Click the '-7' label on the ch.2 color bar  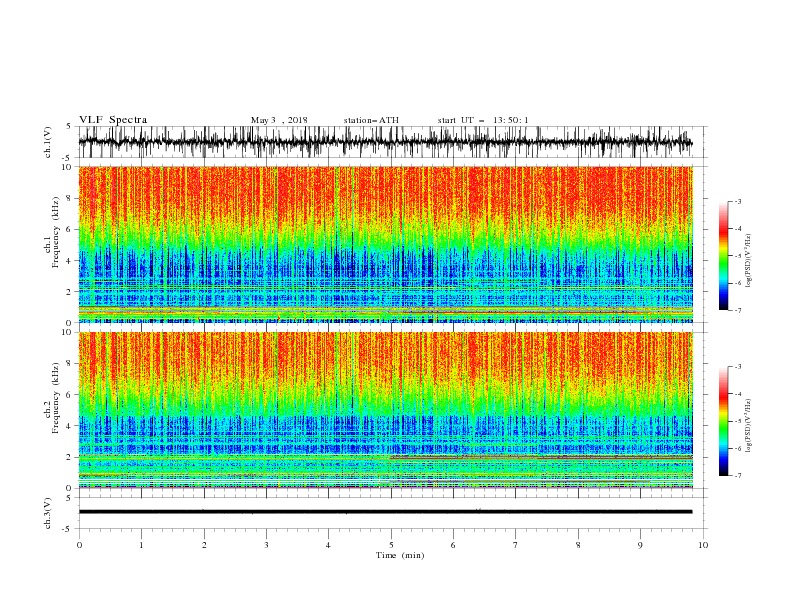[x=738, y=476]
